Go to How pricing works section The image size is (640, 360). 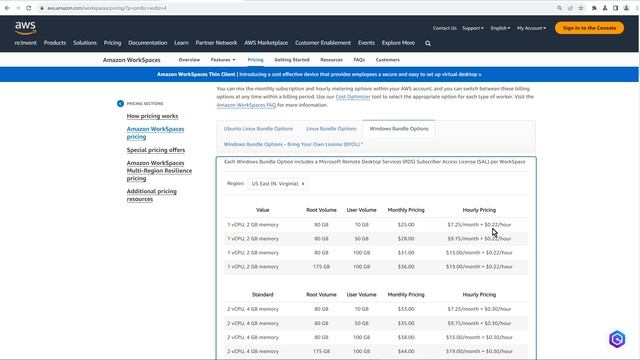(x=152, y=116)
